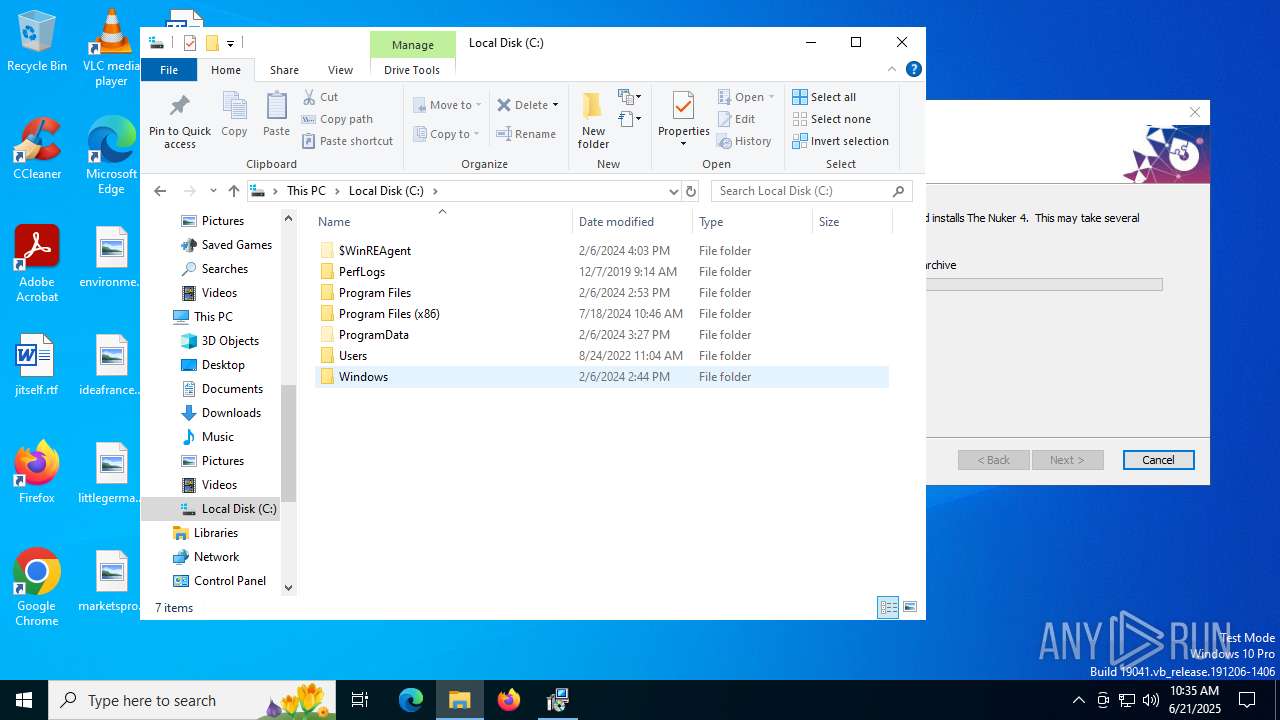Select the Adobe Acrobat desktop icon
The height and width of the screenshot is (720, 1280).
point(37,264)
